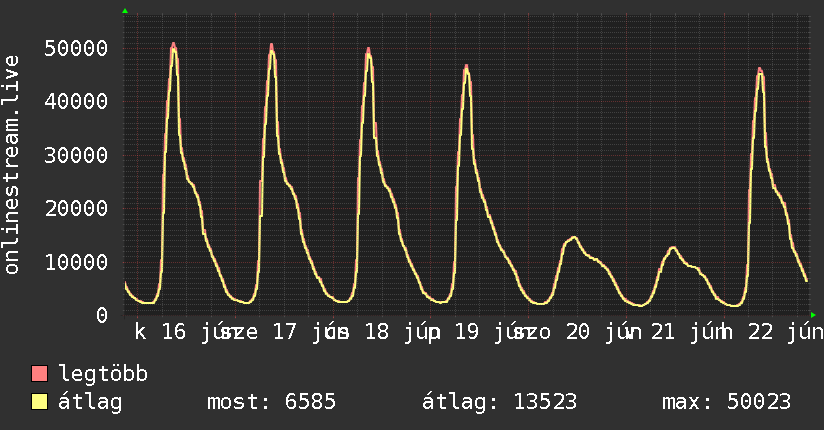
Task: Click the peak of the 17 jún spike
Action: point(272,46)
